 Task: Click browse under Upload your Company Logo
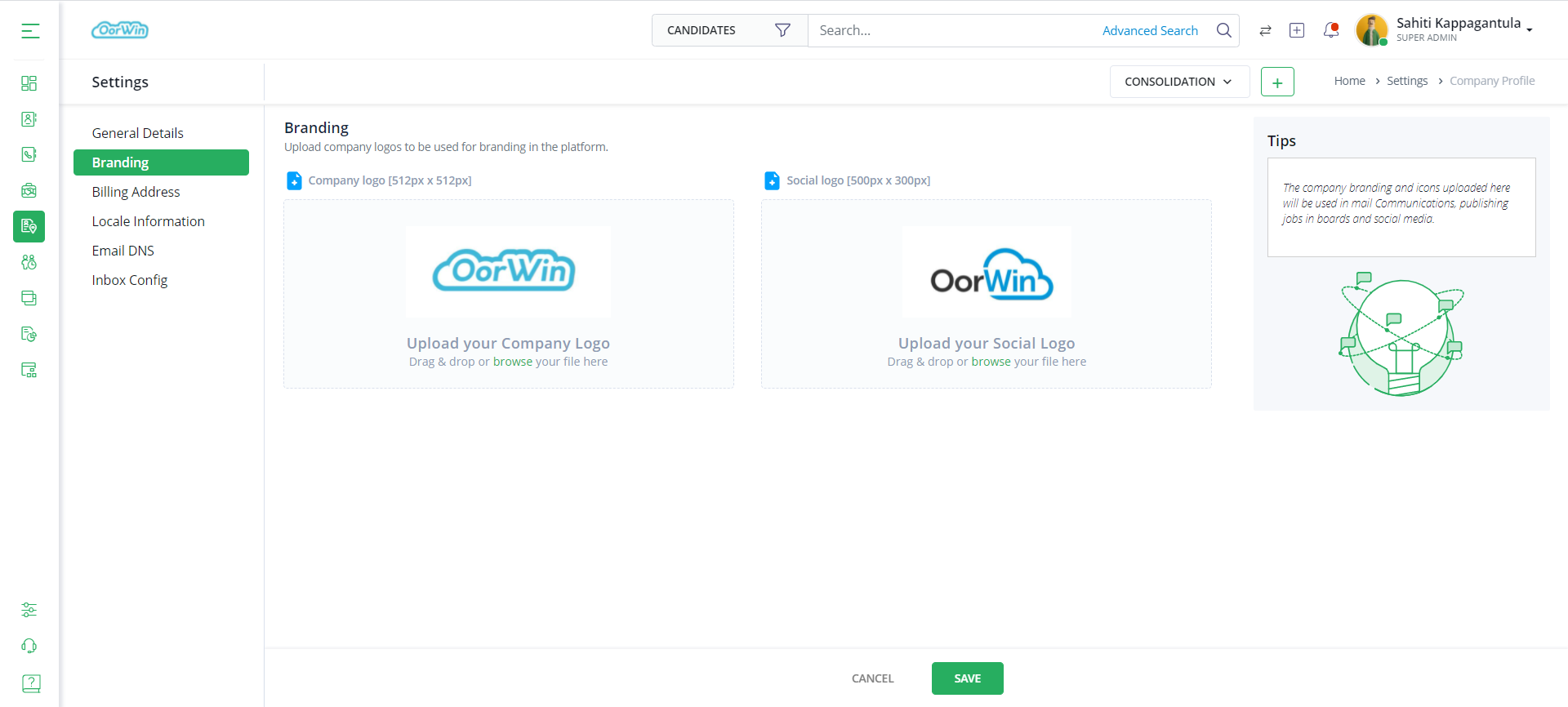pos(513,362)
